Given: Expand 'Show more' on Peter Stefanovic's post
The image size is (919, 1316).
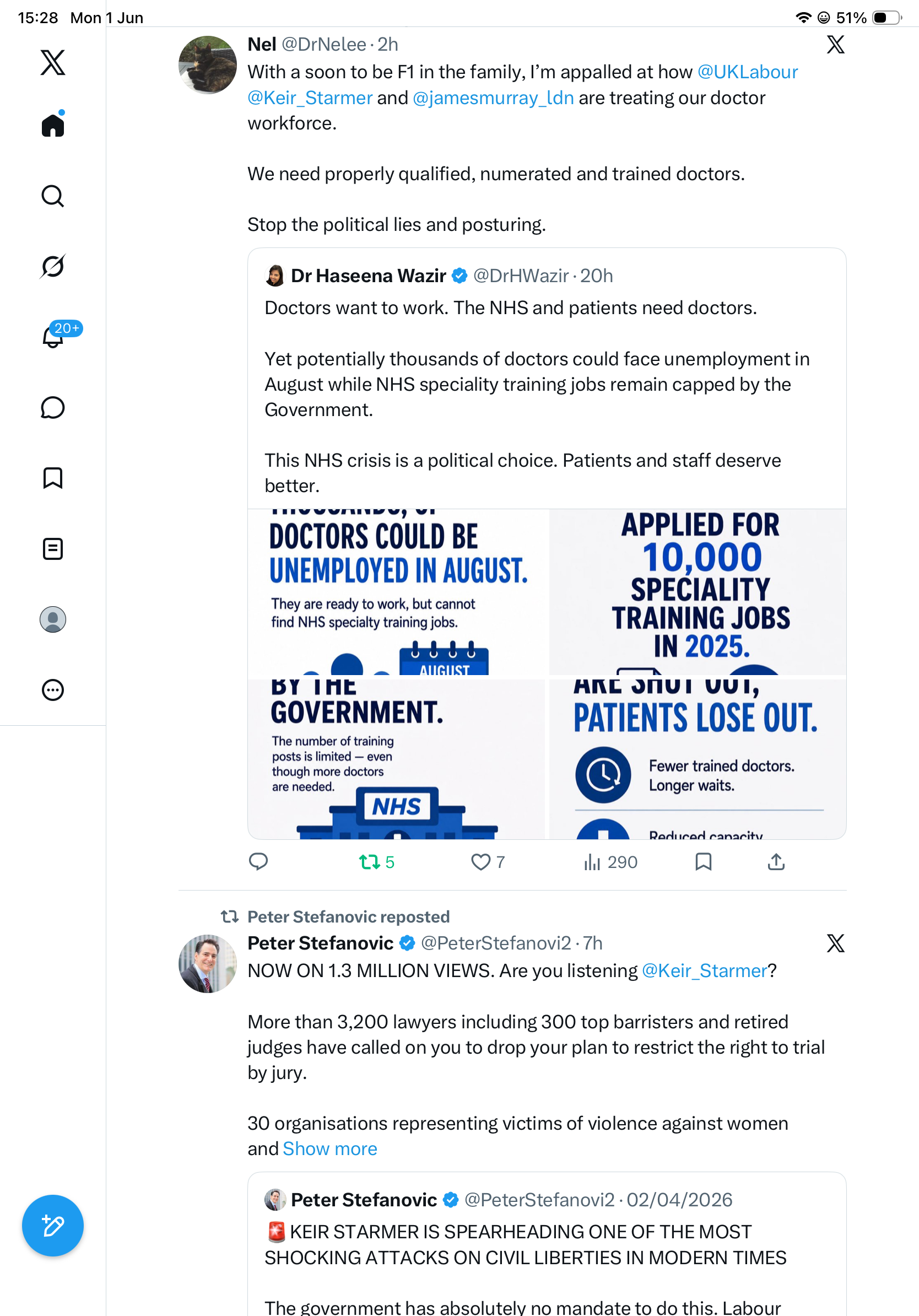Looking at the screenshot, I should (x=330, y=1148).
